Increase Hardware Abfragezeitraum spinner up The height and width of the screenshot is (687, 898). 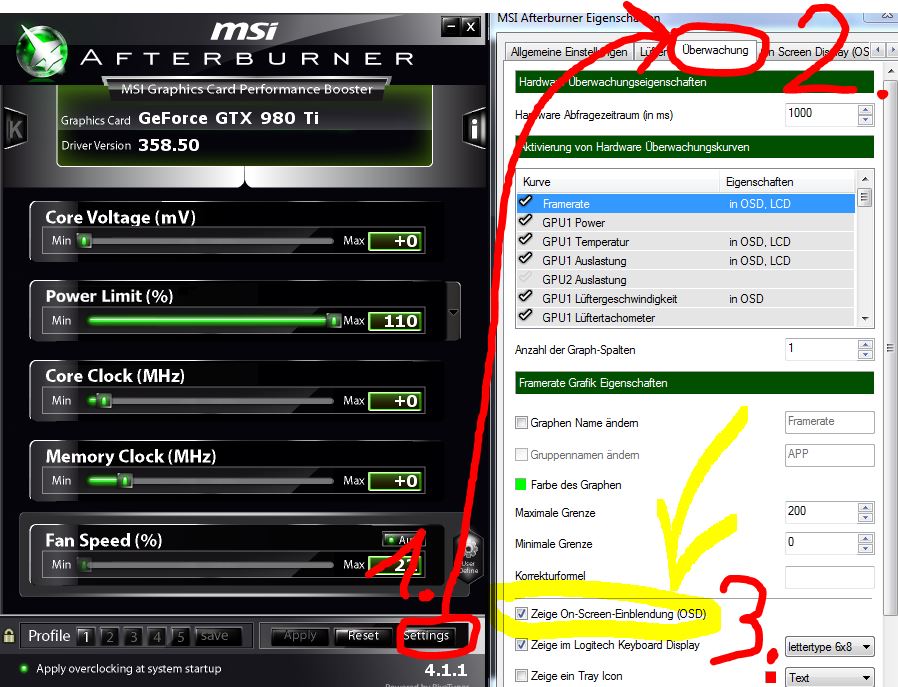865,109
